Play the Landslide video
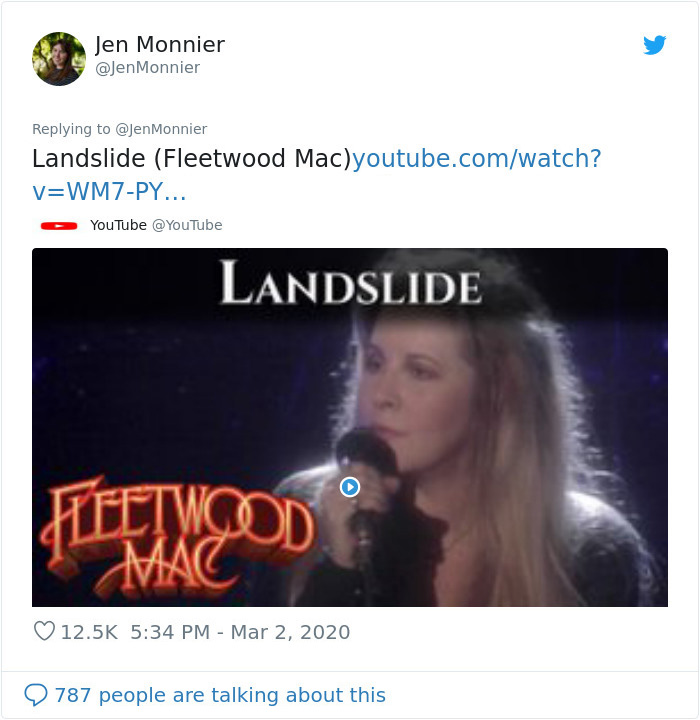700x720 pixels. [350, 487]
